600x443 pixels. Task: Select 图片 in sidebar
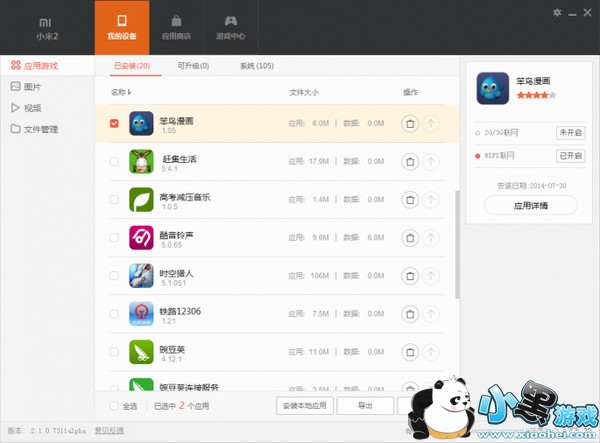[x=26, y=87]
